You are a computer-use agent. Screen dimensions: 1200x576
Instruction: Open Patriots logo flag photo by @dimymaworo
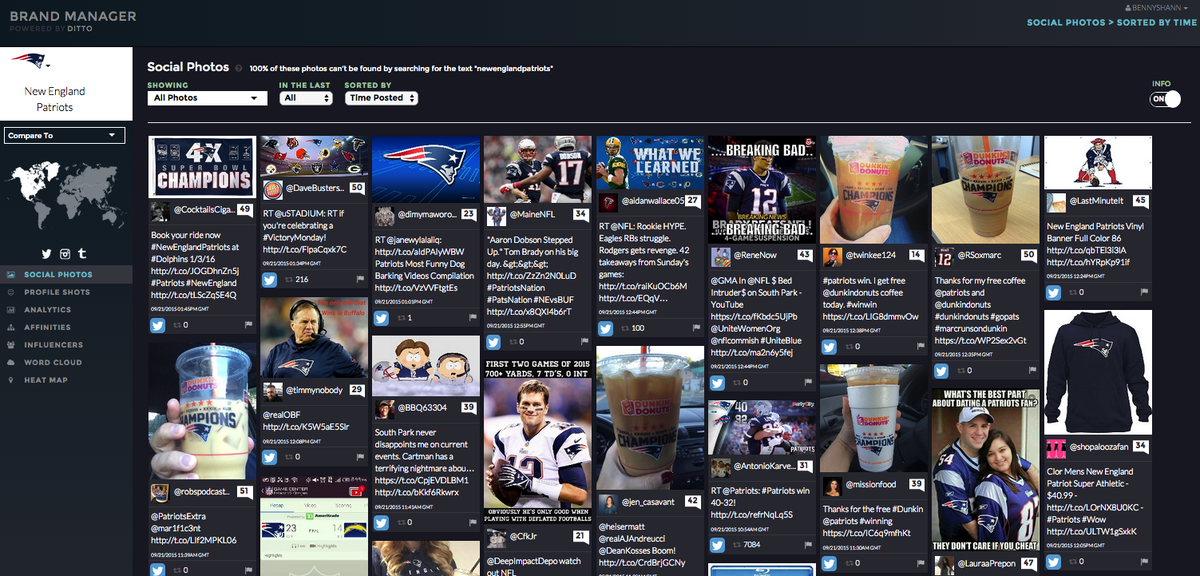pyautogui.click(x=426, y=170)
